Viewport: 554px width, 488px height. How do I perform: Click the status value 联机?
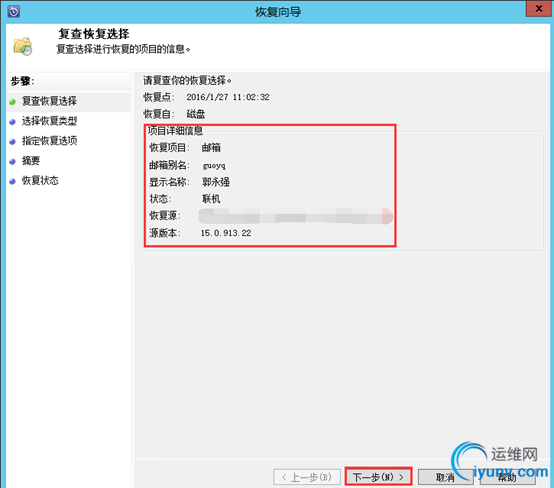(211, 199)
